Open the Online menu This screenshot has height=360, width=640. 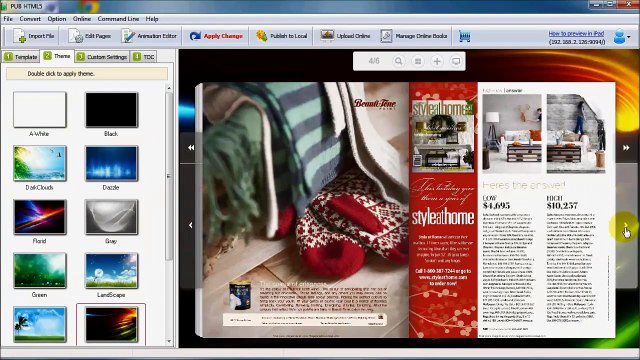[82, 19]
